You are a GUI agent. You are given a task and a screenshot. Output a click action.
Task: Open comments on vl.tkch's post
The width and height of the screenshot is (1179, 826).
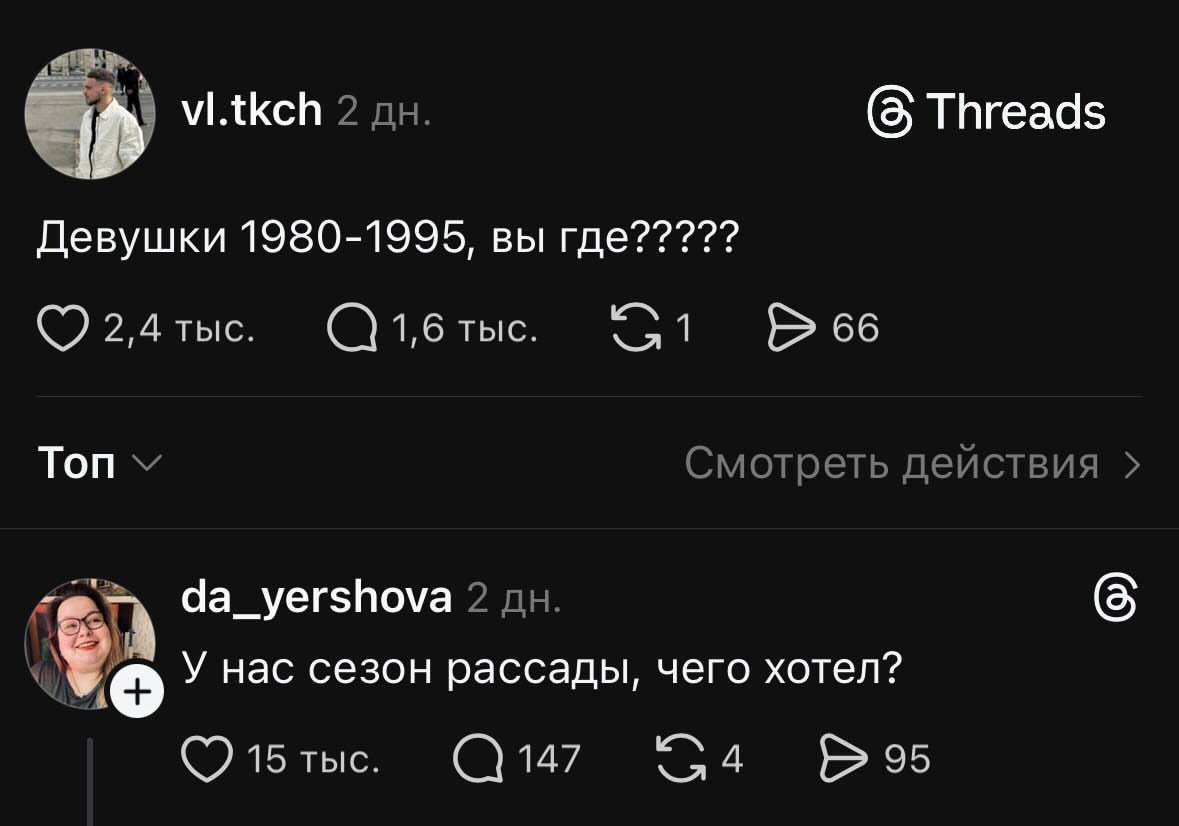[x=353, y=329]
